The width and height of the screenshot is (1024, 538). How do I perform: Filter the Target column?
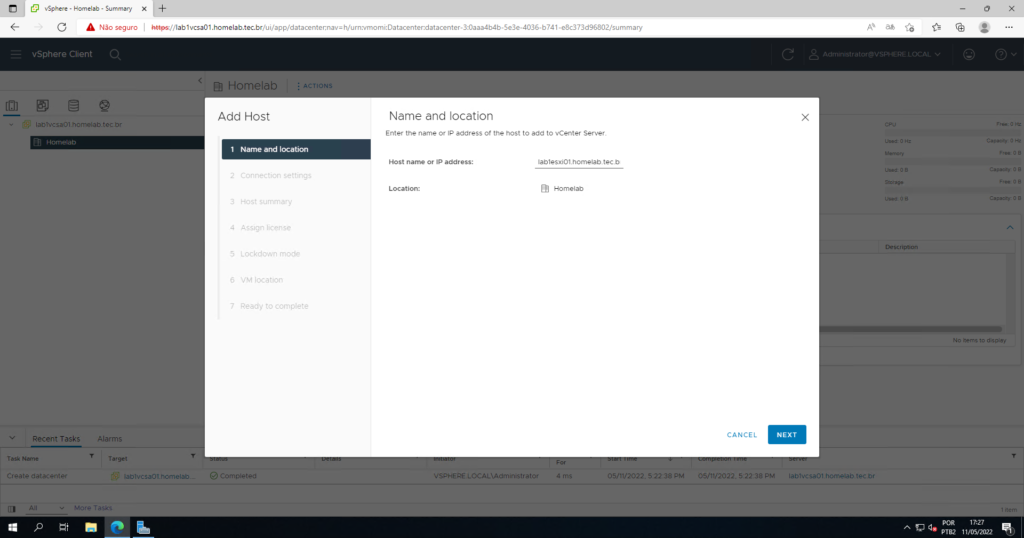(193, 457)
